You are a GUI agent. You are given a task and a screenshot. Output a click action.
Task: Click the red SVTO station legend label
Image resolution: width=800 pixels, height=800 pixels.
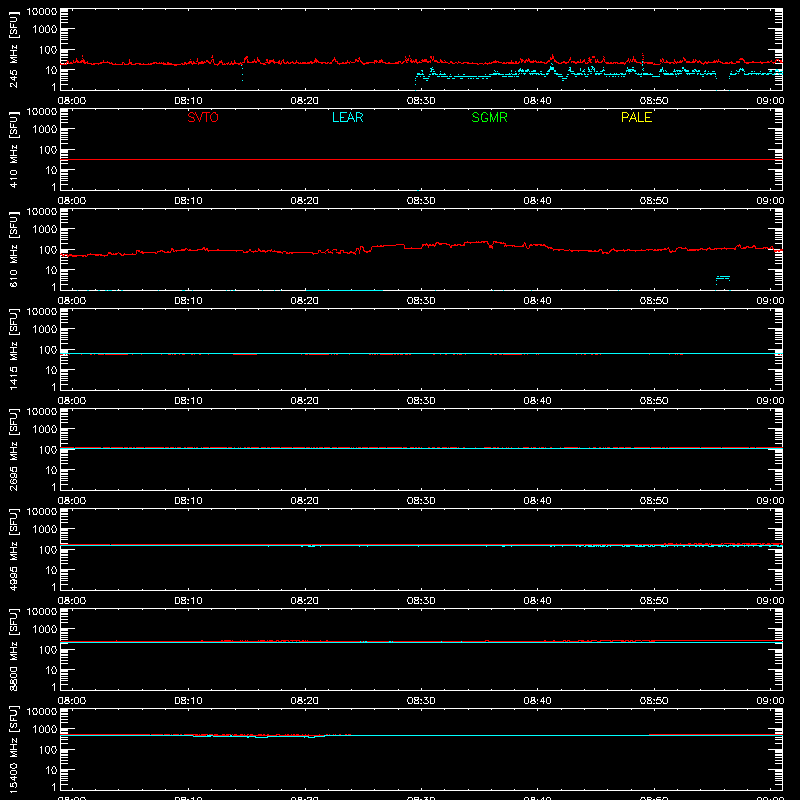tap(203, 117)
